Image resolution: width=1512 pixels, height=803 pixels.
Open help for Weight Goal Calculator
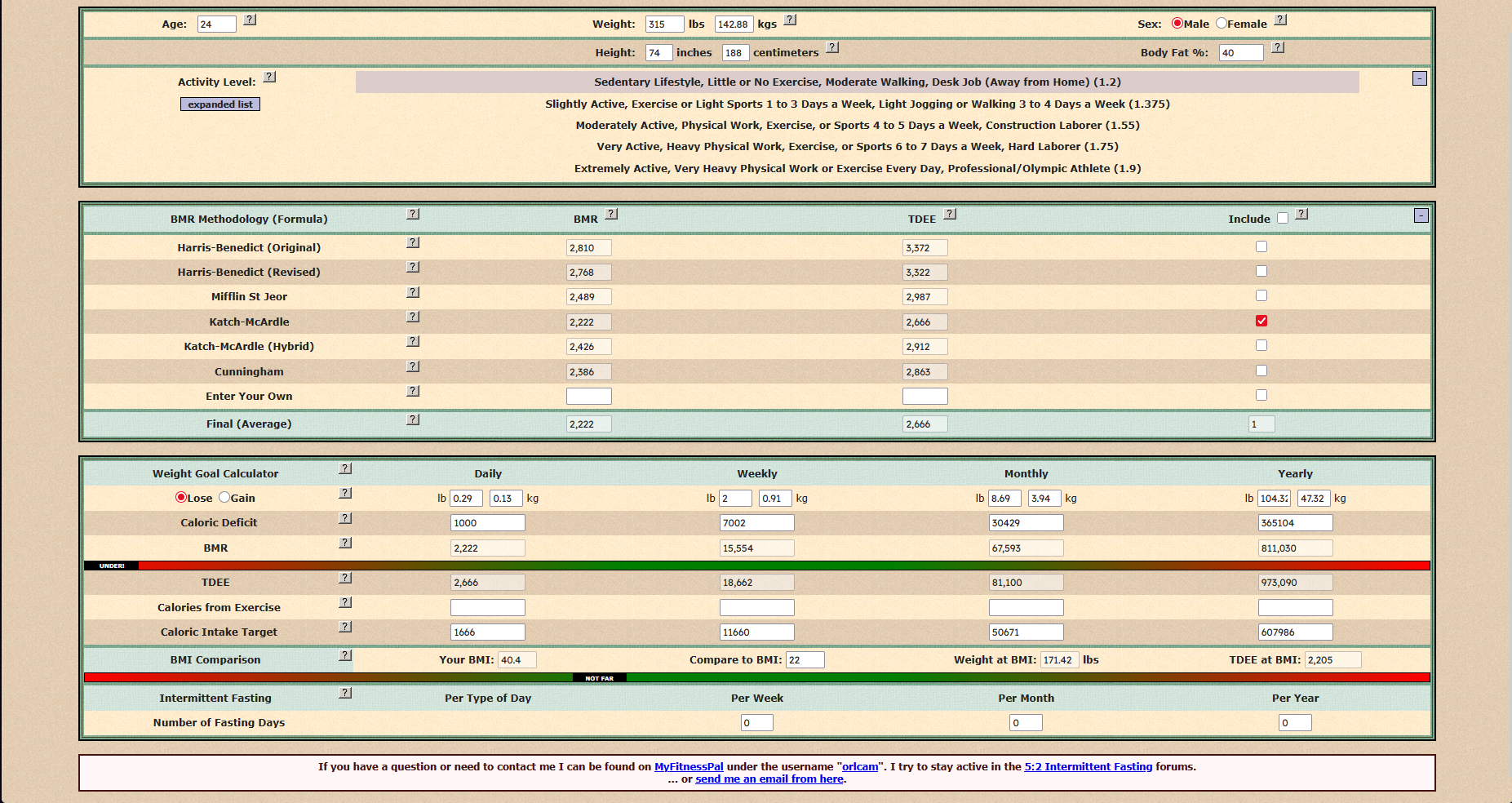click(346, 468)
